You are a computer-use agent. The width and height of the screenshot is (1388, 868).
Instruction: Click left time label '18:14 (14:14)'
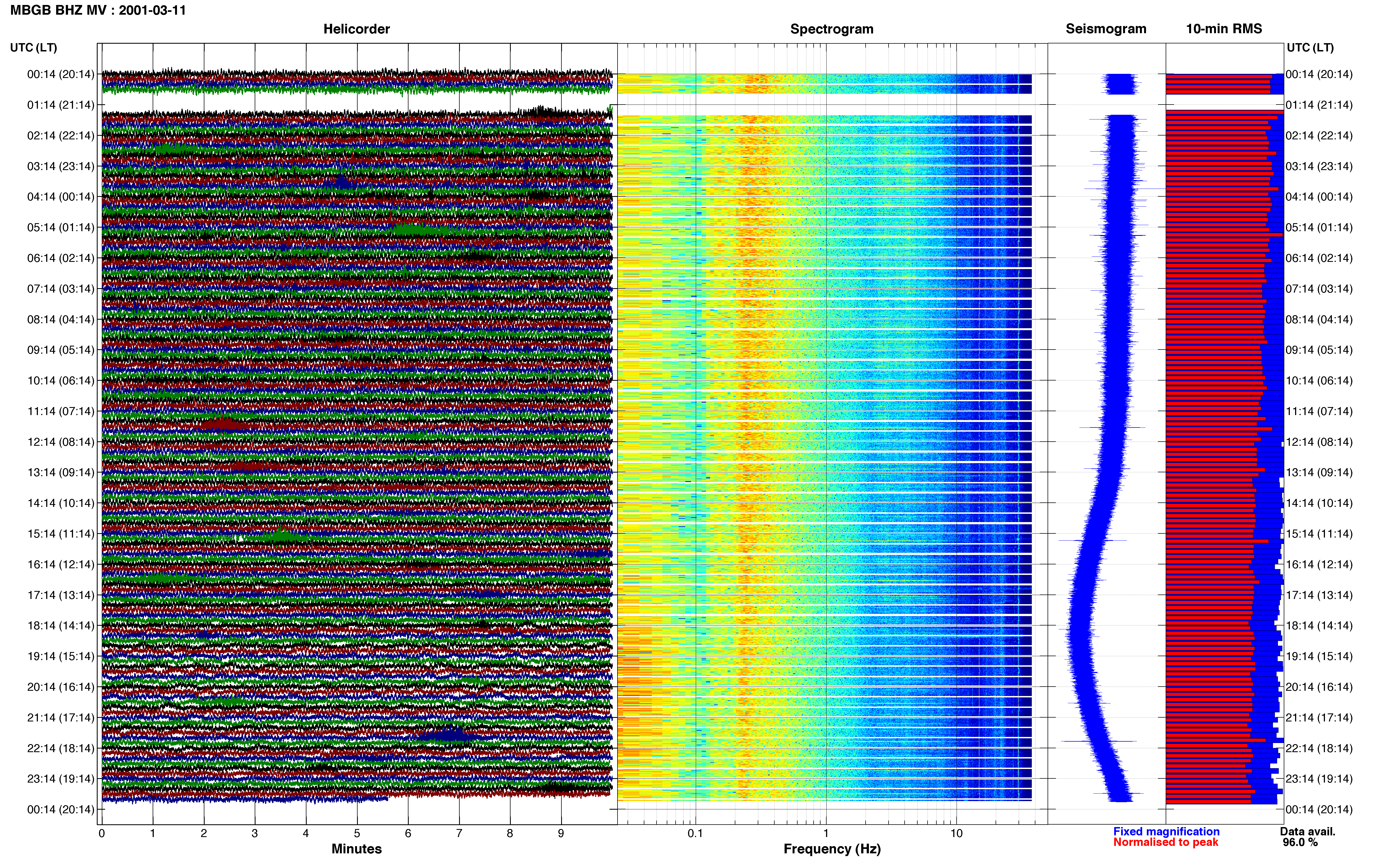click(x=61, y=625)
